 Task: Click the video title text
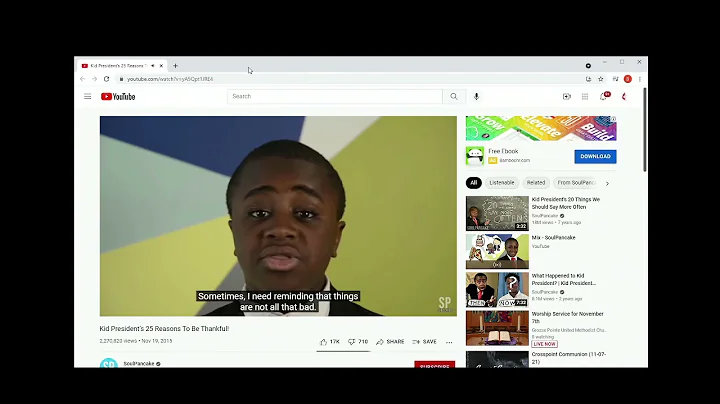point(164,329)
